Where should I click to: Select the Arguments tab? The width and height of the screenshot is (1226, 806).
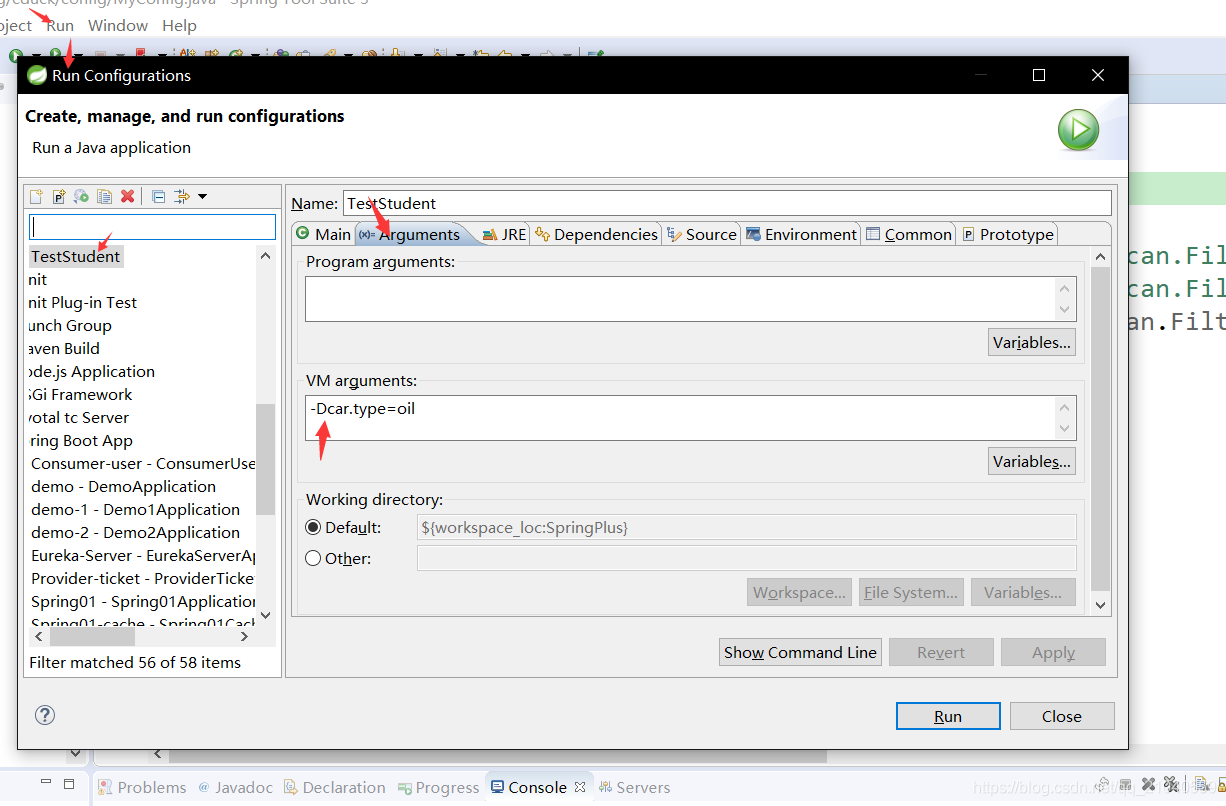[411, 234]
